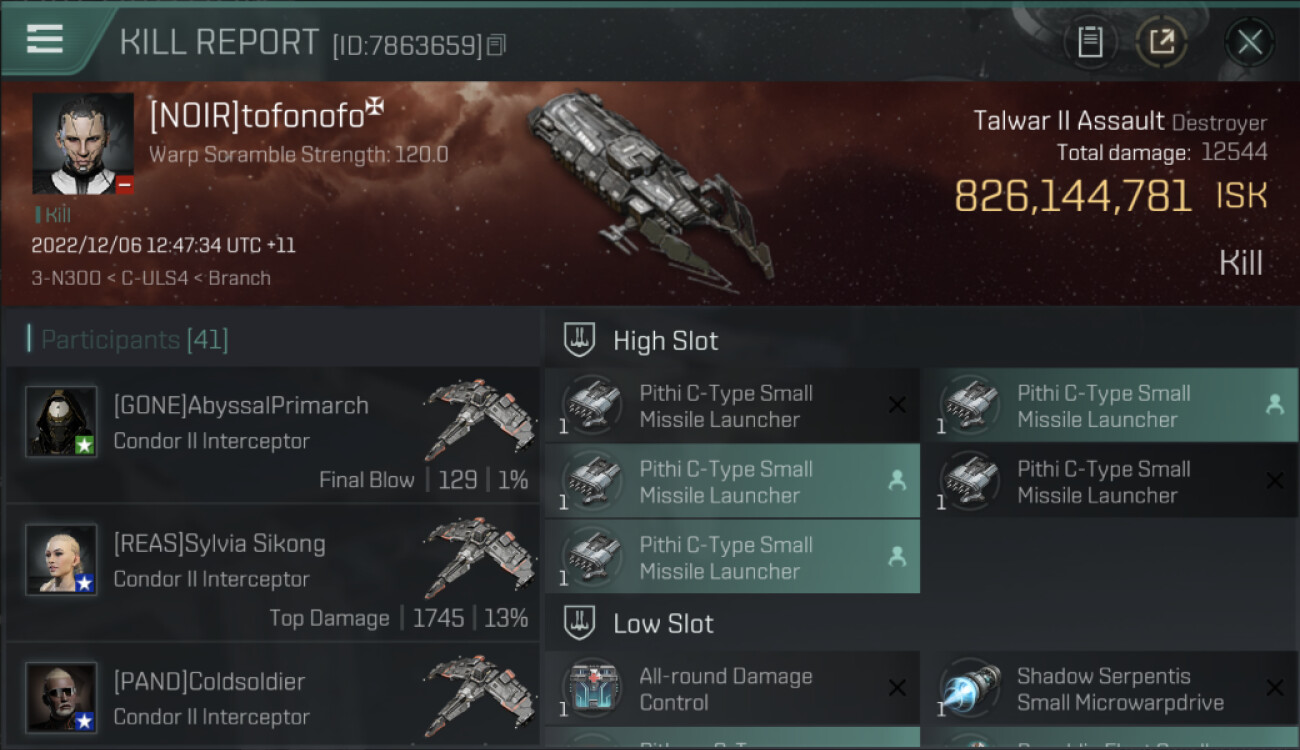The width and height of the screenshot is (1300, 750).
Task: Click the 826,144,781 ISK value
Action: click(x=1111, y=196)
